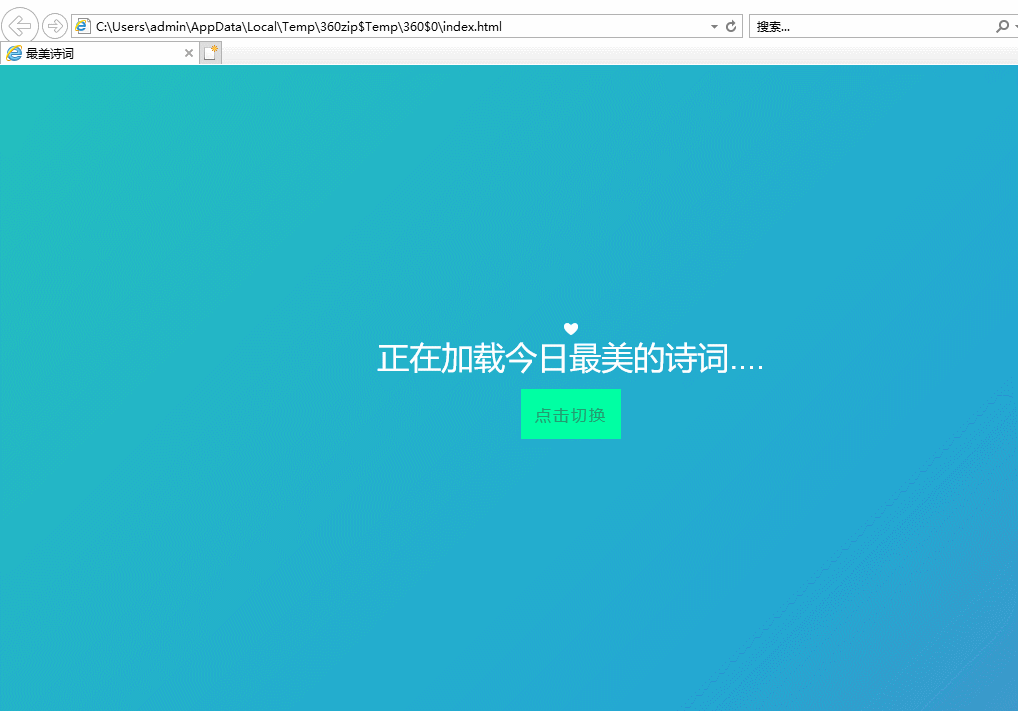Viewport: 1018px width, 711px height.
Task: Close the 最美诗词 tab
Action: click(x=189, y=53)
